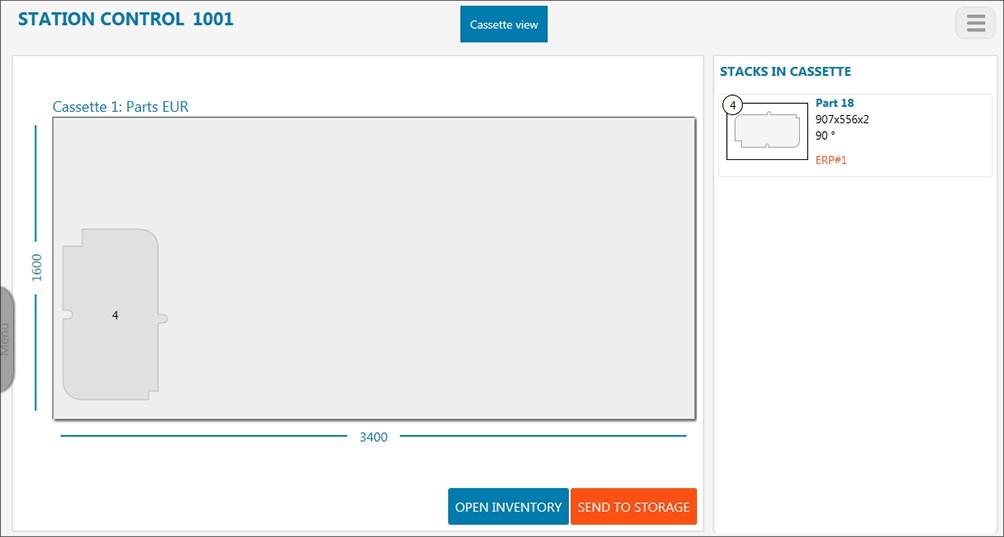Switch to Cassette view

tap(504, 25)
